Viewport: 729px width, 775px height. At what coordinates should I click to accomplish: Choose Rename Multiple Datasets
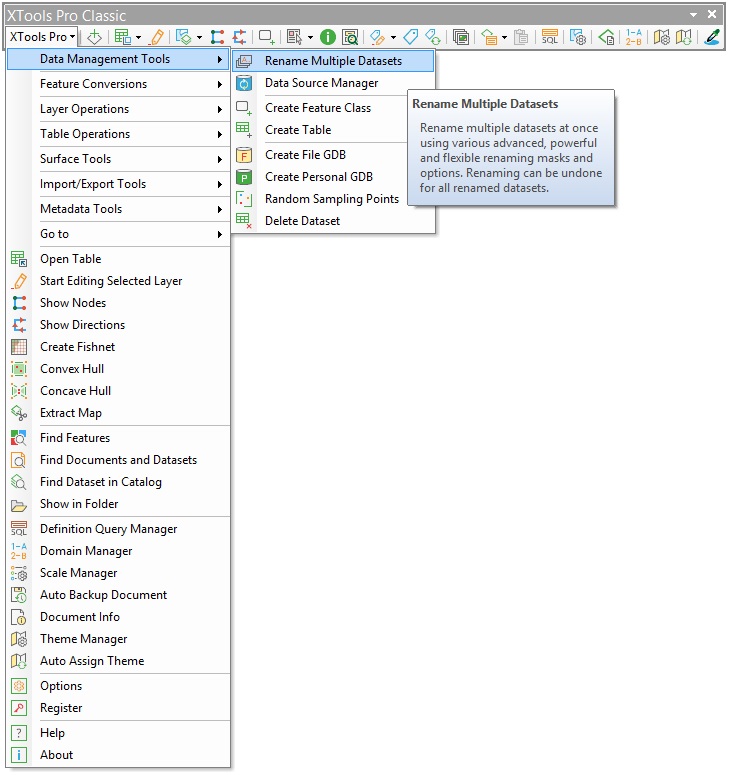coord(333,61)
